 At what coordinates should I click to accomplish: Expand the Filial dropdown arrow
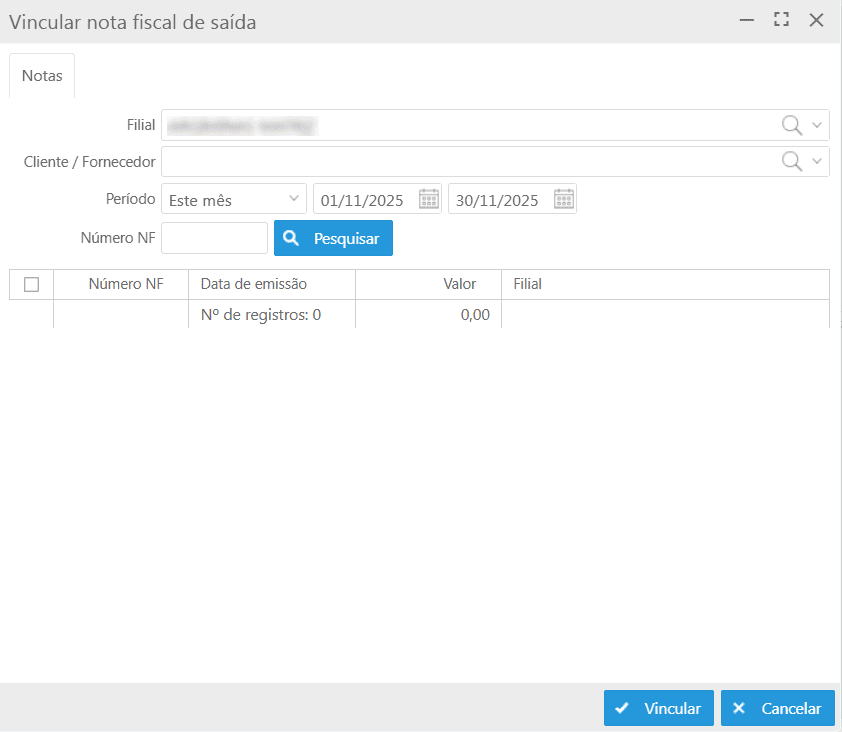(817, 125)
